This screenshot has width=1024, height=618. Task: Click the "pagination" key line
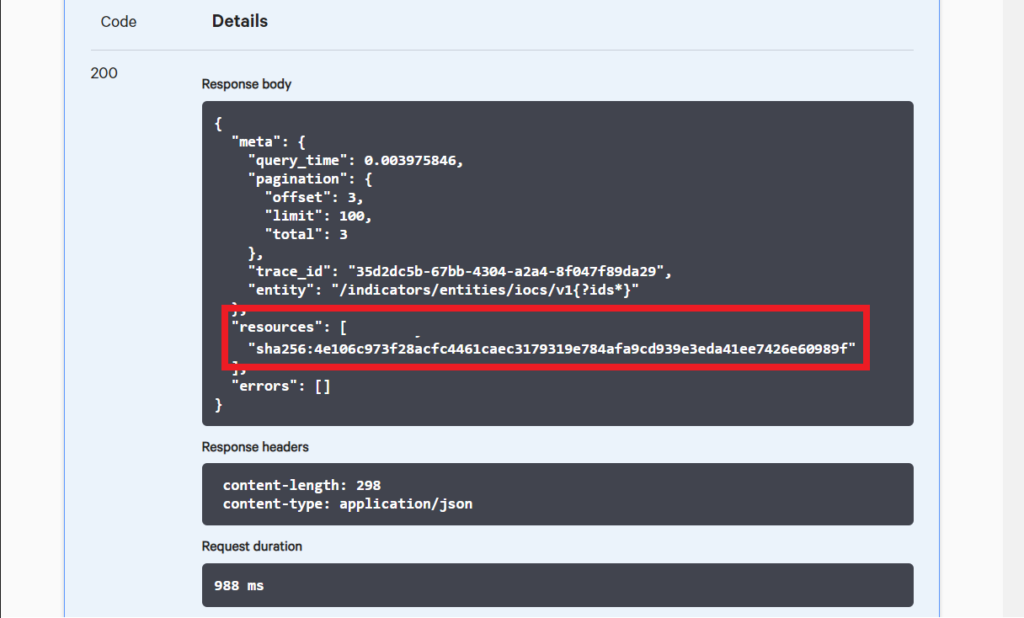(x=310, y=179)
